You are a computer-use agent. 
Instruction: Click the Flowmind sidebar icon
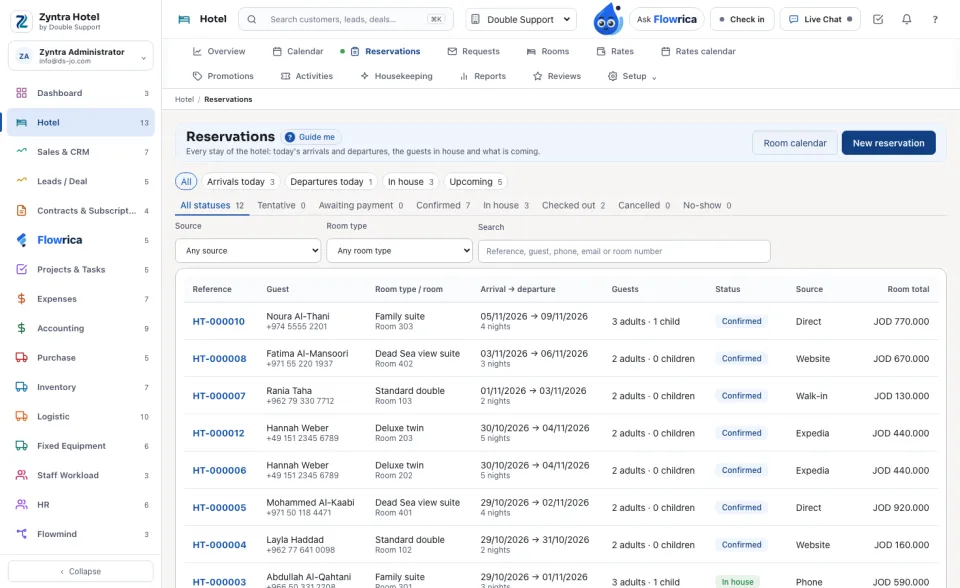[21, 534]
